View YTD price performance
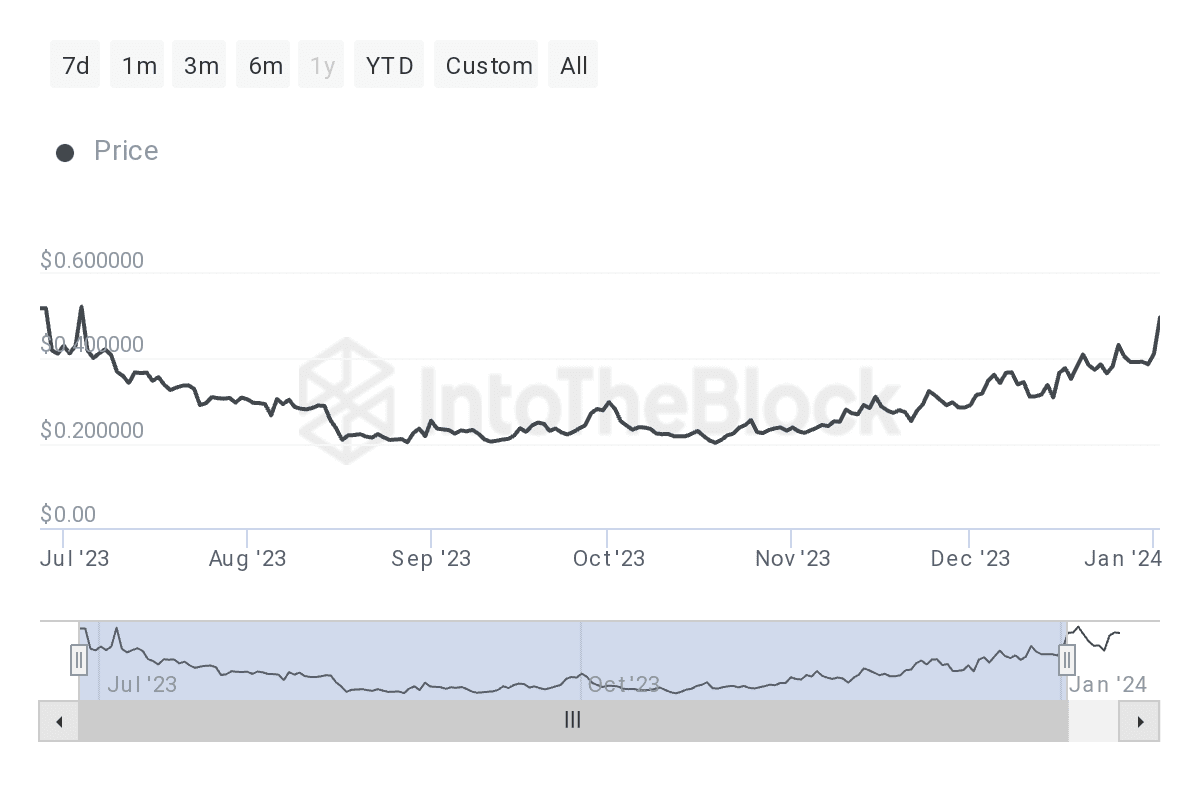 point(388,64)
